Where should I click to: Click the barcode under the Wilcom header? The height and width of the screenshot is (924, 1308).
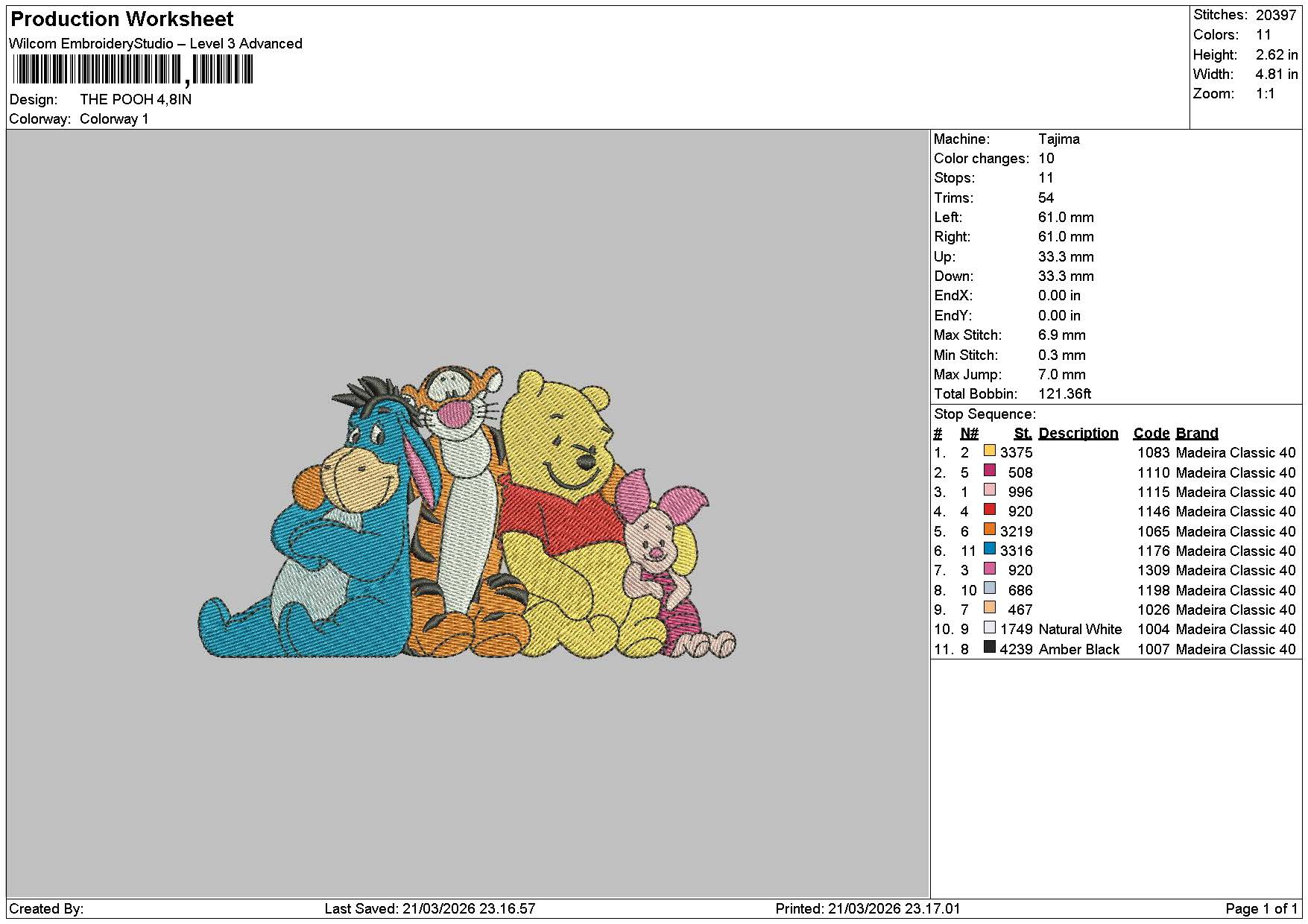(x=133, y=71)
